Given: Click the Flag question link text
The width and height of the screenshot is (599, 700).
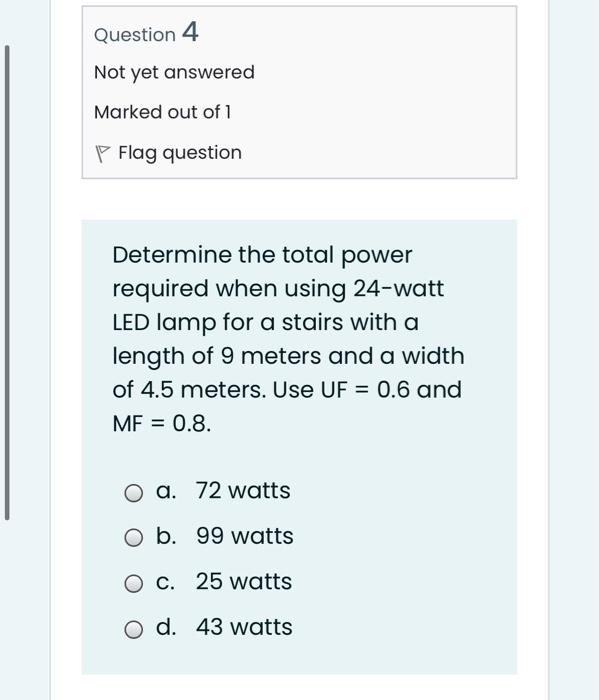Looking at the screenshot, I should pos(180,153).
